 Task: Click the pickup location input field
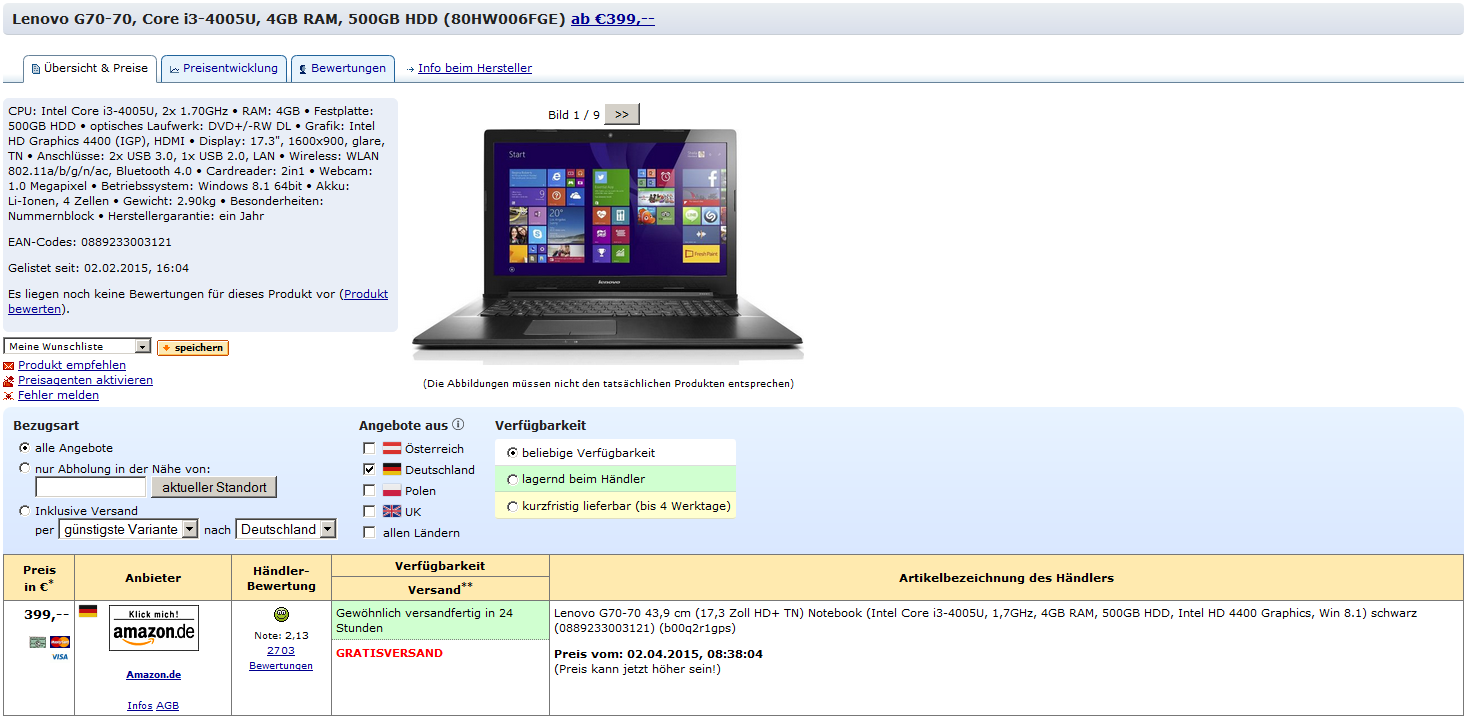pyautogui.click(x=91, y=487)
